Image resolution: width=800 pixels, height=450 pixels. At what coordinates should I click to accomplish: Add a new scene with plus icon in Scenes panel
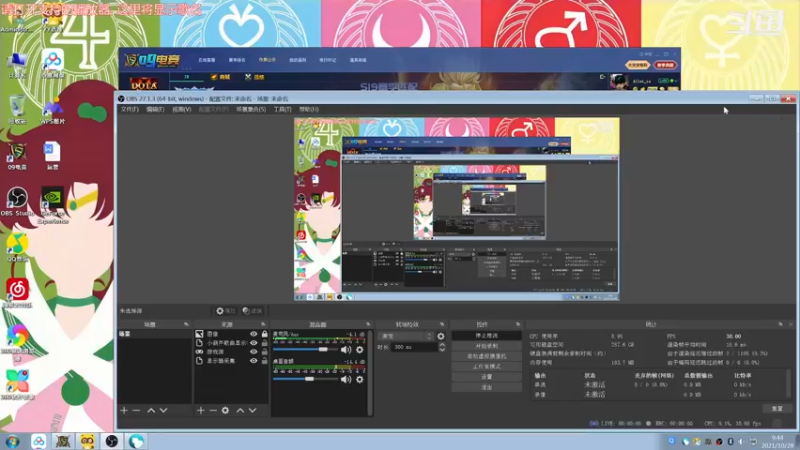point(124,410)
